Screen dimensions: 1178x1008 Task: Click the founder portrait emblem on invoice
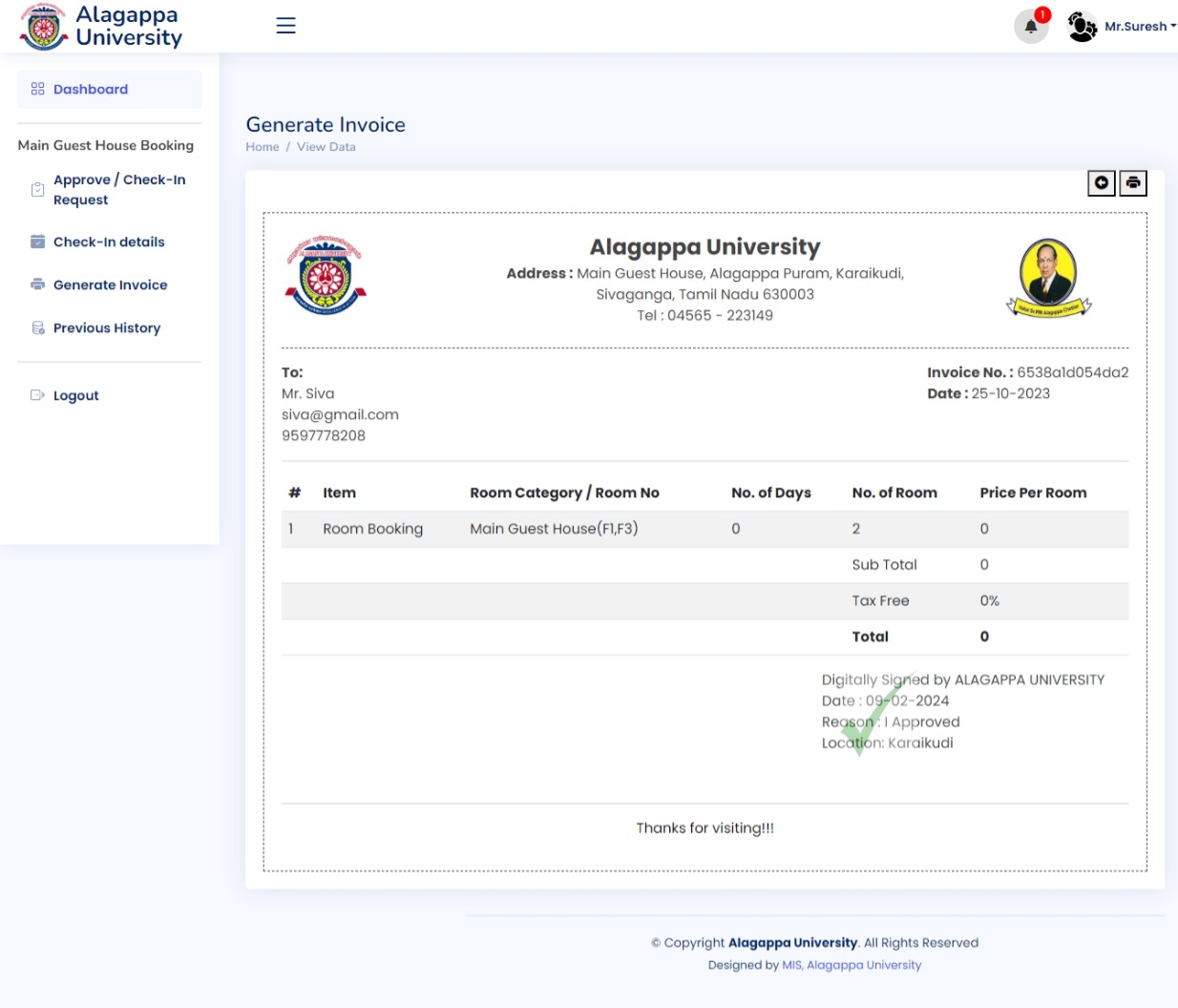1049,278
